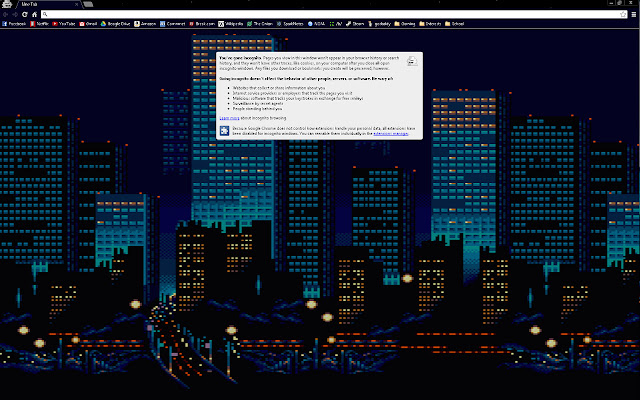Open a new tab with the new-tab button

[88, 4]
